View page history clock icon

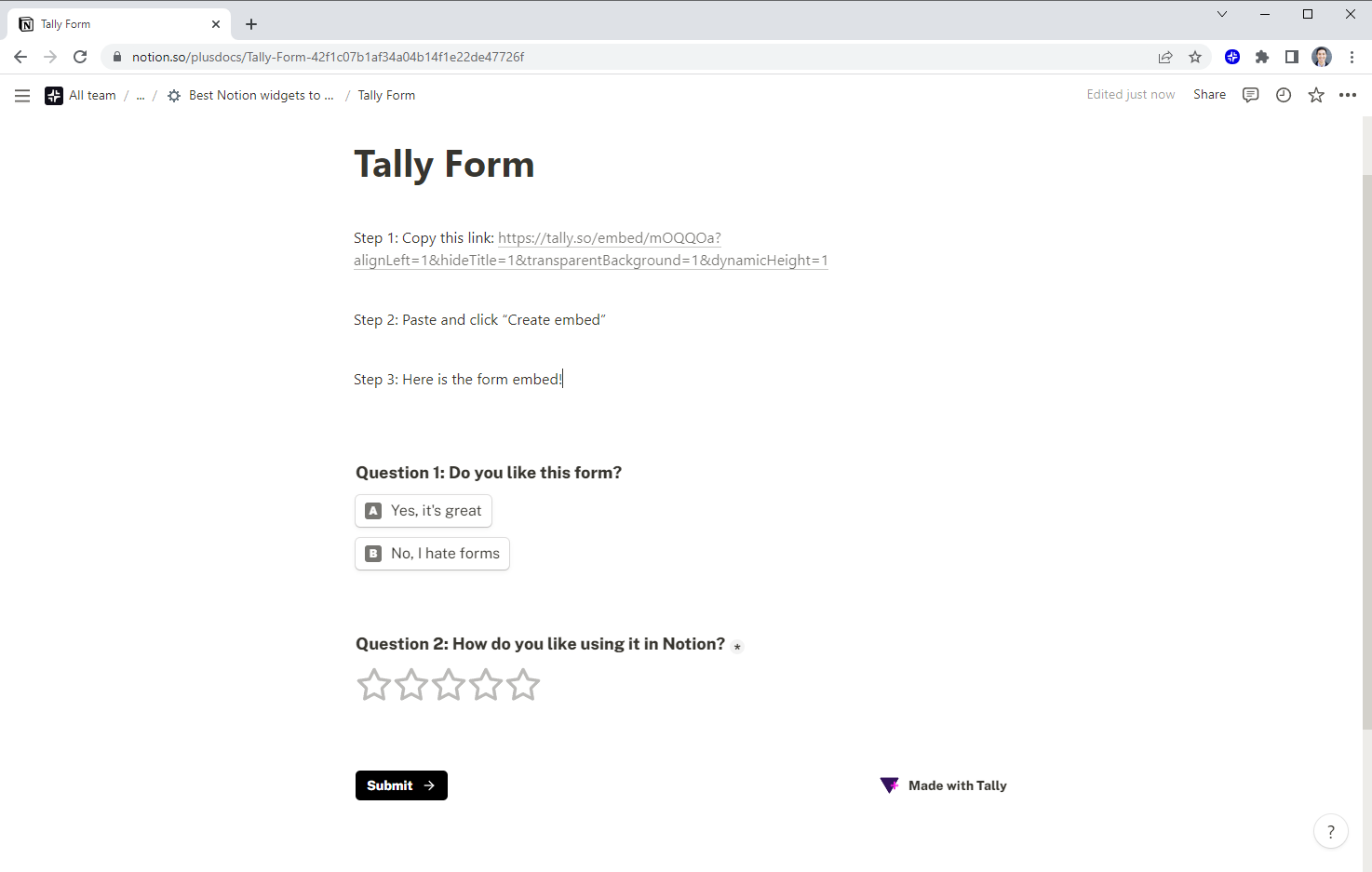coord(1284,95)
